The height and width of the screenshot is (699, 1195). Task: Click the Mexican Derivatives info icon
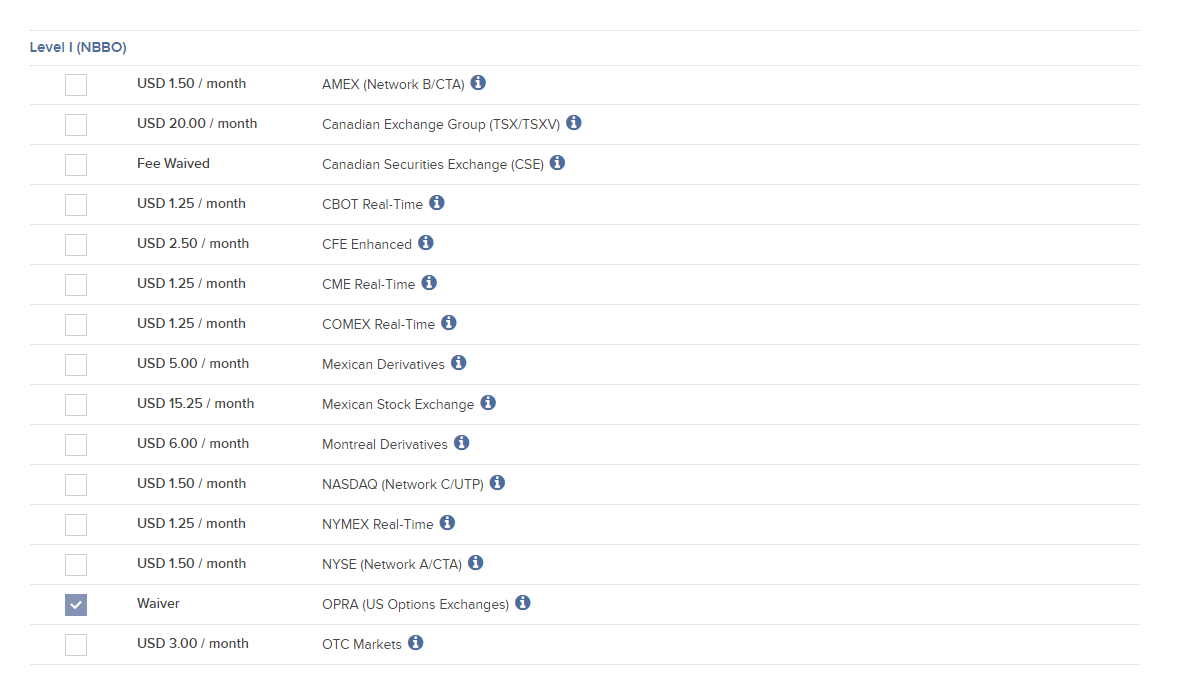[x=458, y=363]
